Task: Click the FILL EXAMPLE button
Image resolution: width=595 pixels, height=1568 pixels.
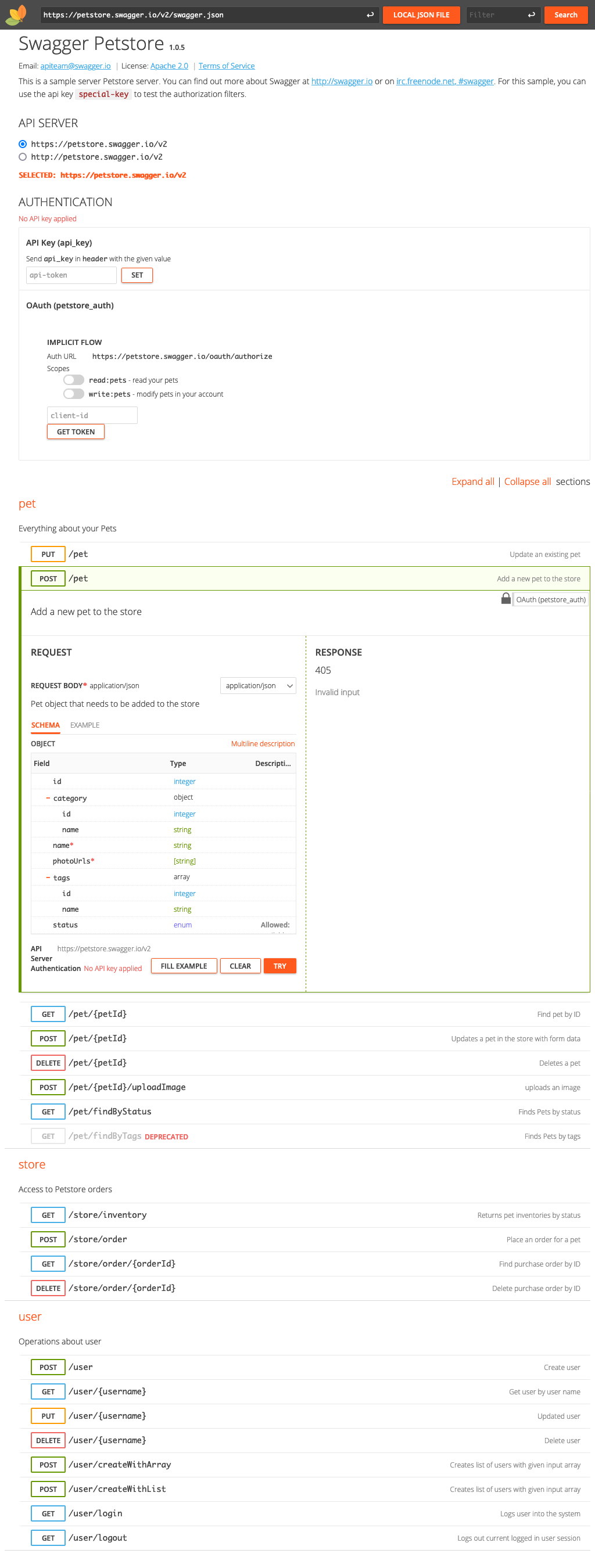Action: point(184,966)
